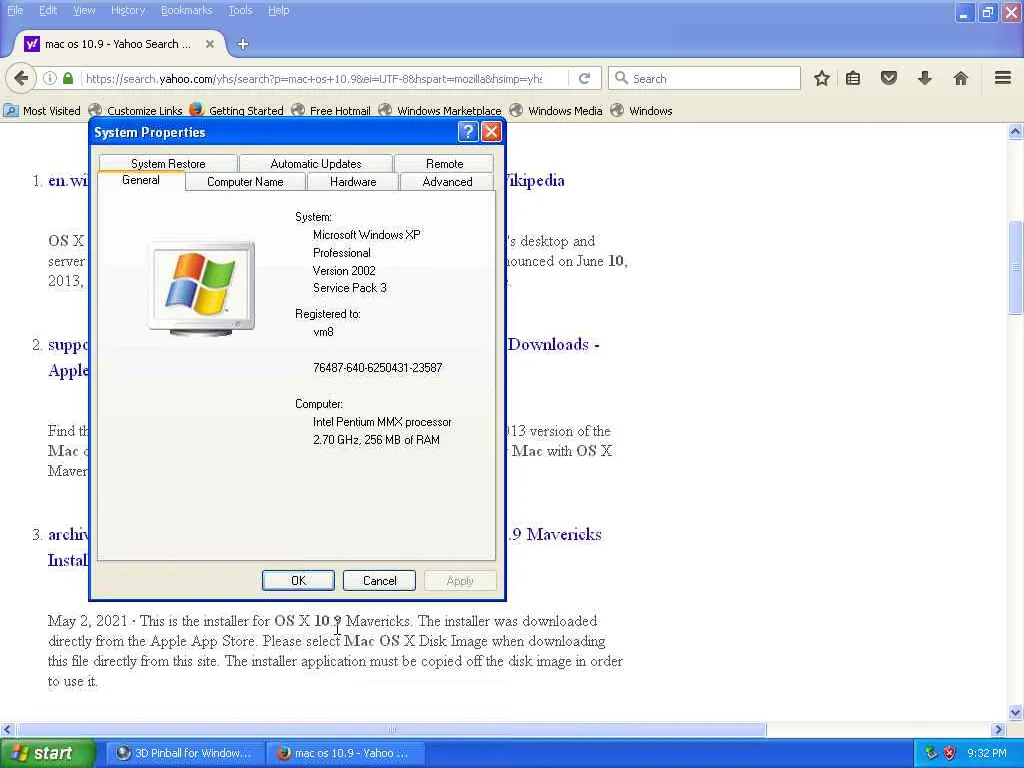Open the Downloads arrow icon

(925, 78)
